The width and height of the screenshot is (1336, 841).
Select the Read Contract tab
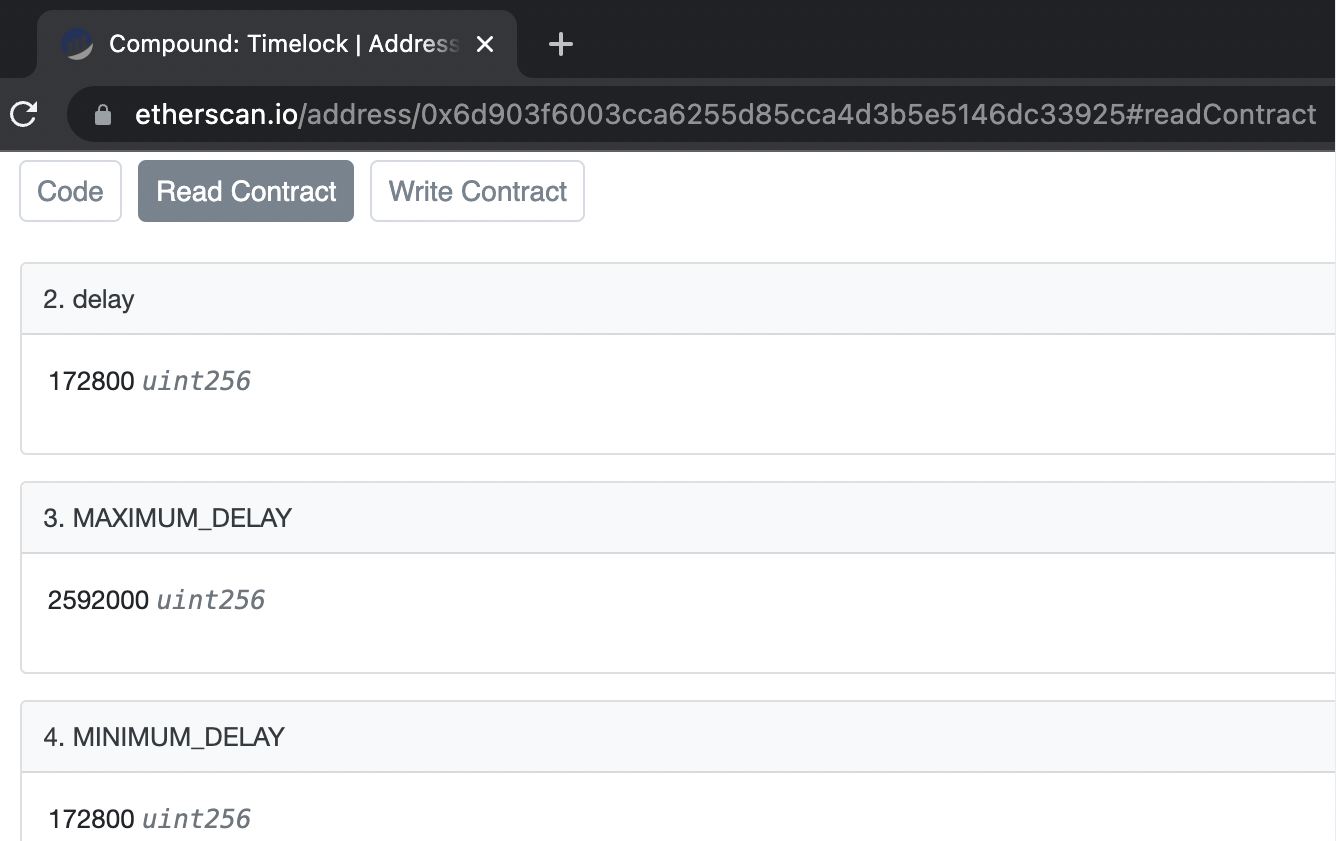246,191
